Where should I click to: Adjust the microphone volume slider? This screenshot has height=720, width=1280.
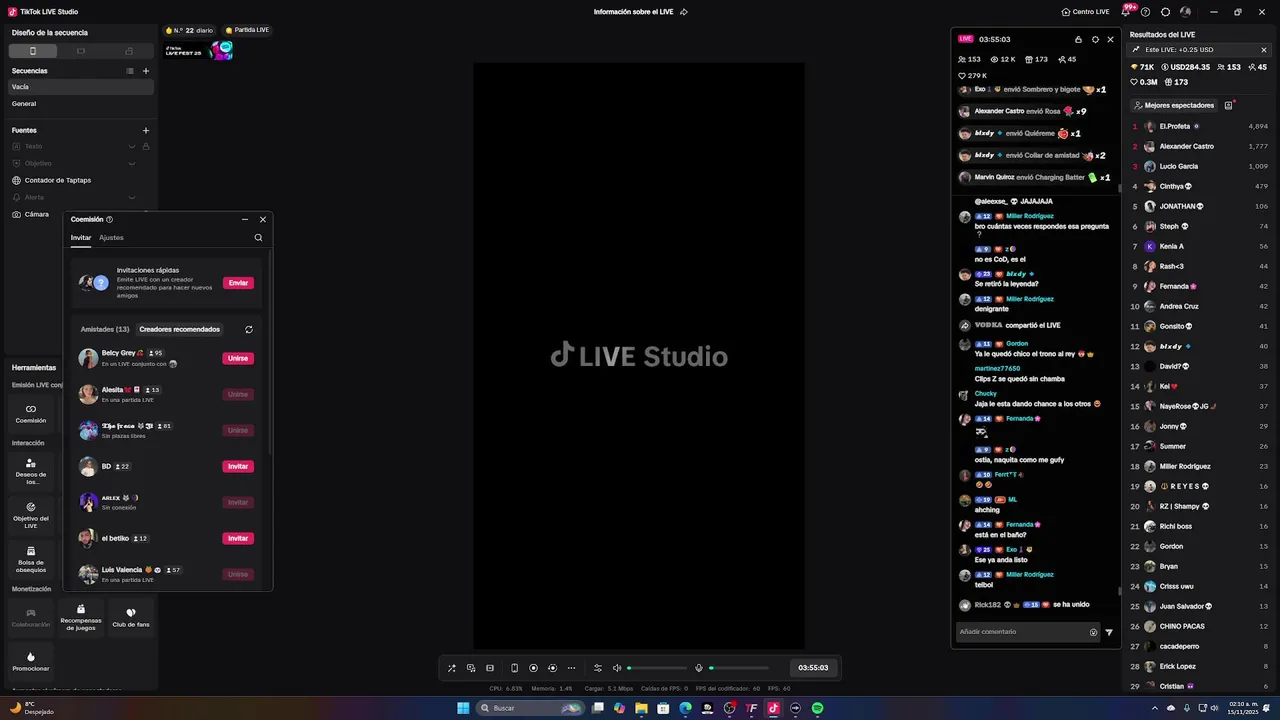click(739, 668)
